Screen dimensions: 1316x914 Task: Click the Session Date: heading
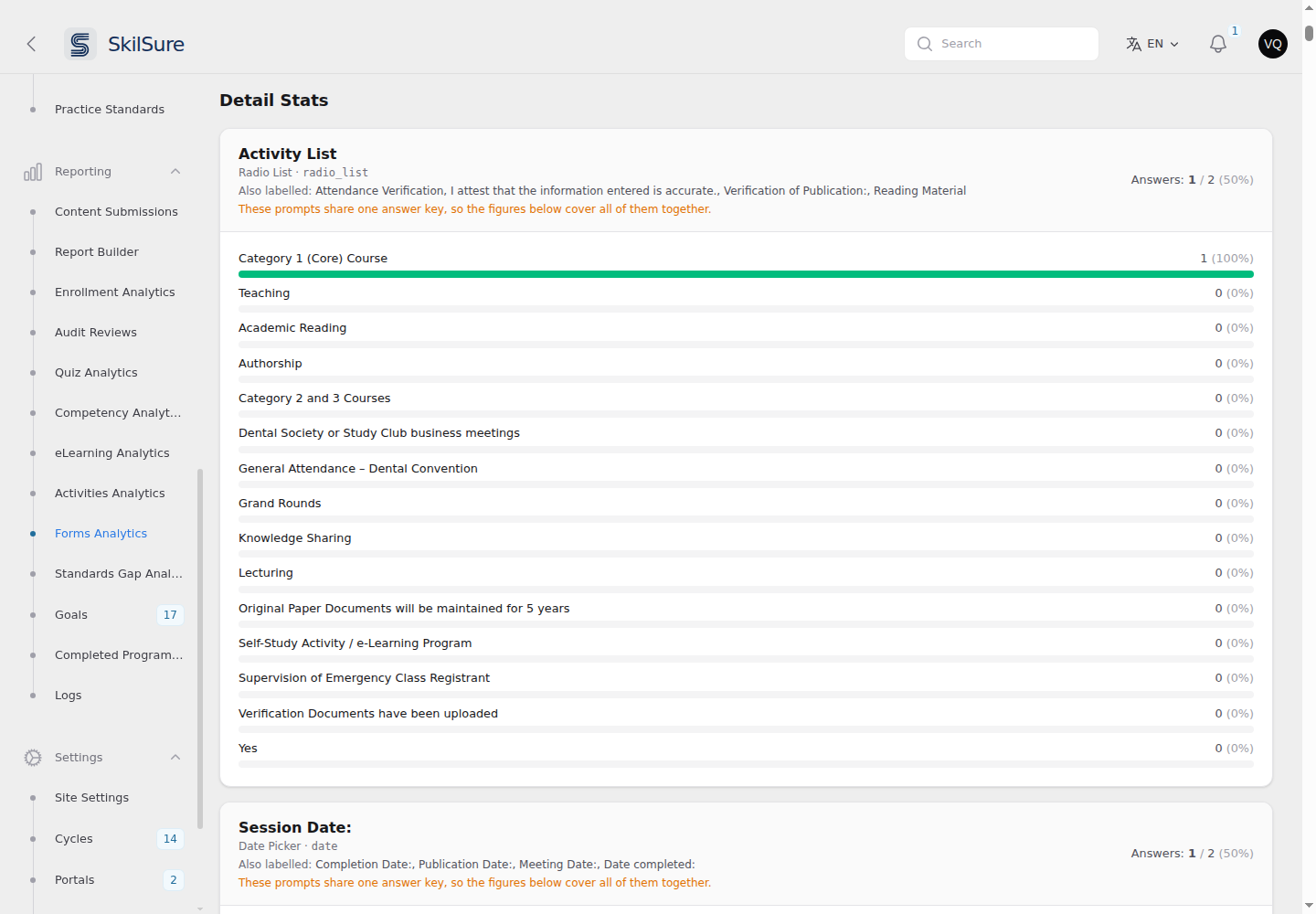295,827
